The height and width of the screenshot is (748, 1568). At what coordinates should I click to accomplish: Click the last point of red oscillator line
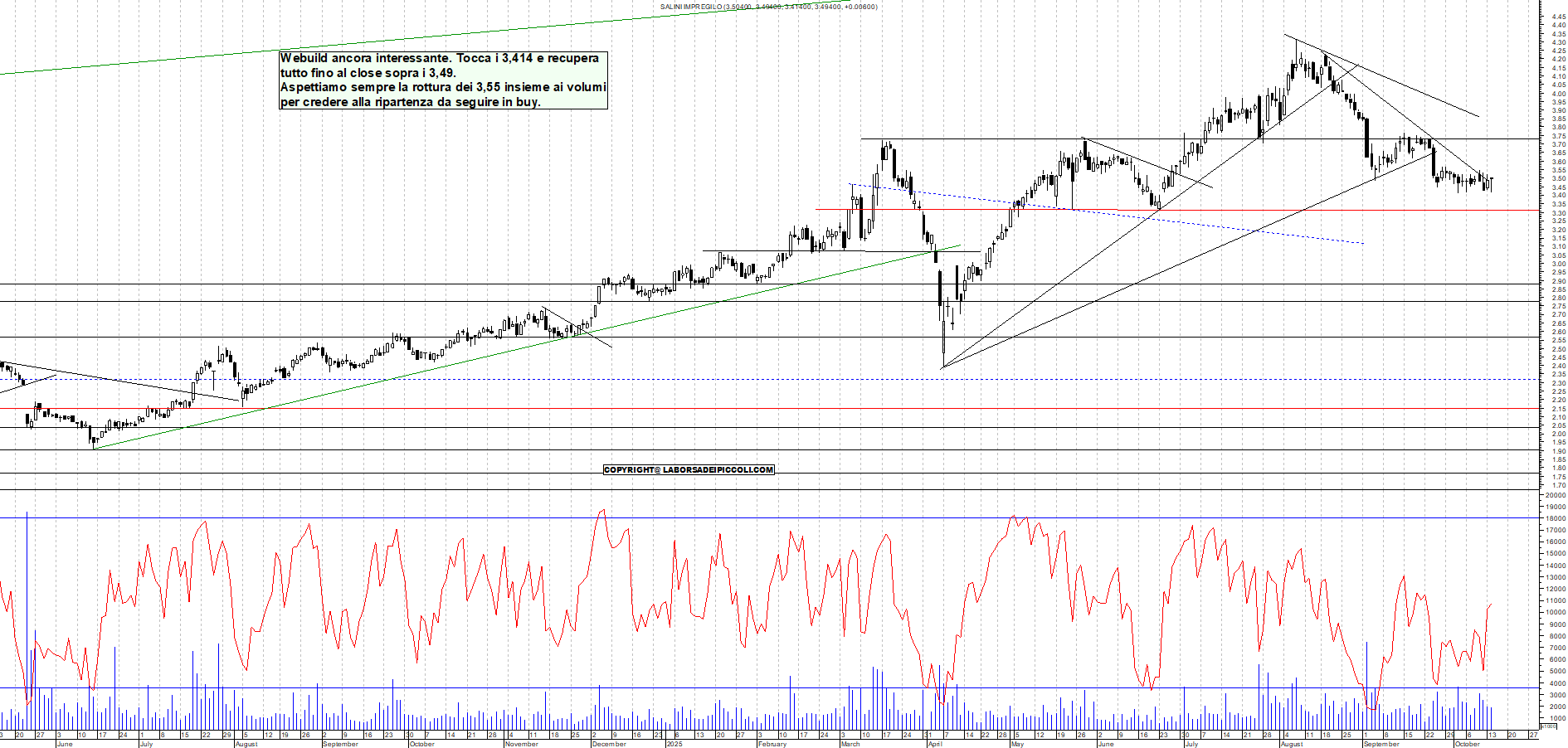pos(1491,605)
